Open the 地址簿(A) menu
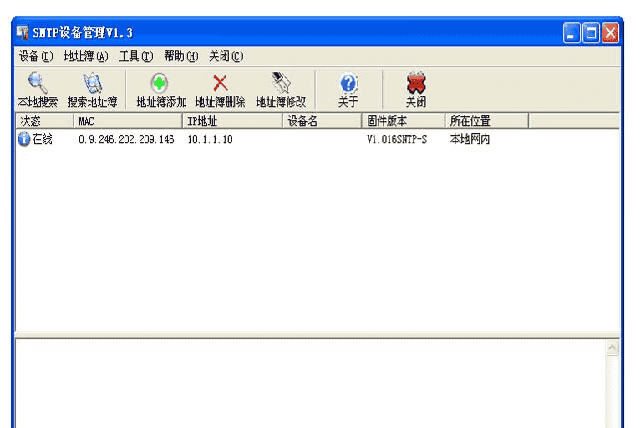The image size is (642, 428). pyautogui.click(x=85, y=56)
